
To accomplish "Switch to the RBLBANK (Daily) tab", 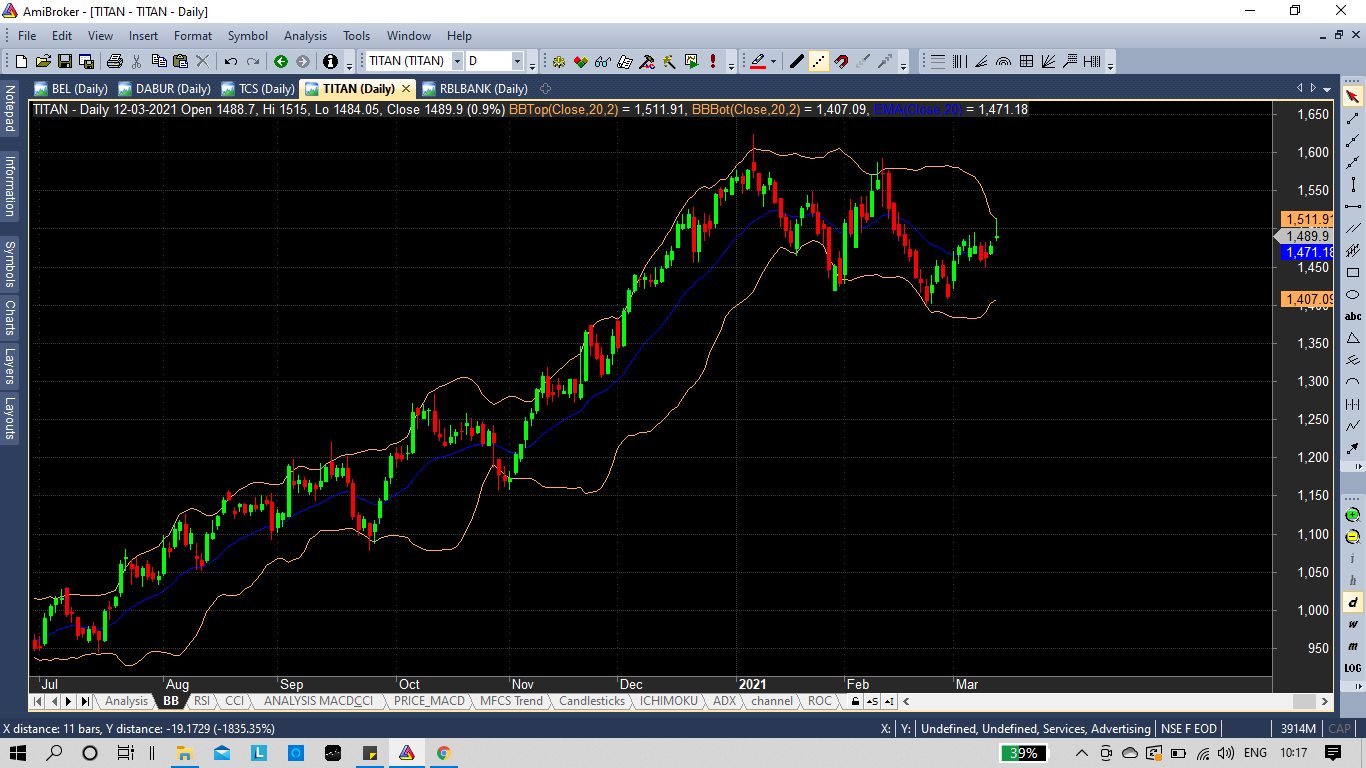I will pos(474,89).
